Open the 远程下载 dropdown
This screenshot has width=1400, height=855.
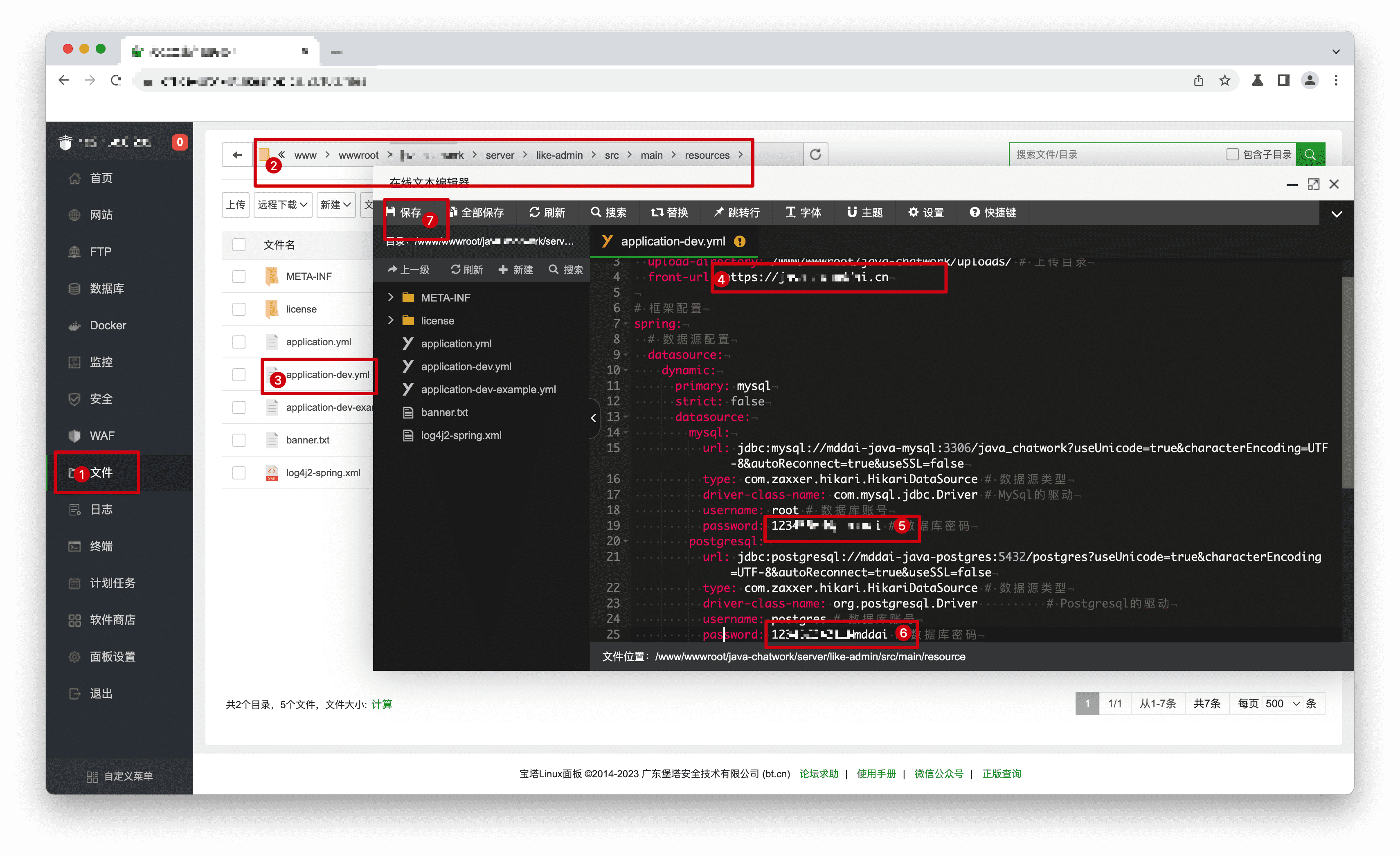(282, 205)
